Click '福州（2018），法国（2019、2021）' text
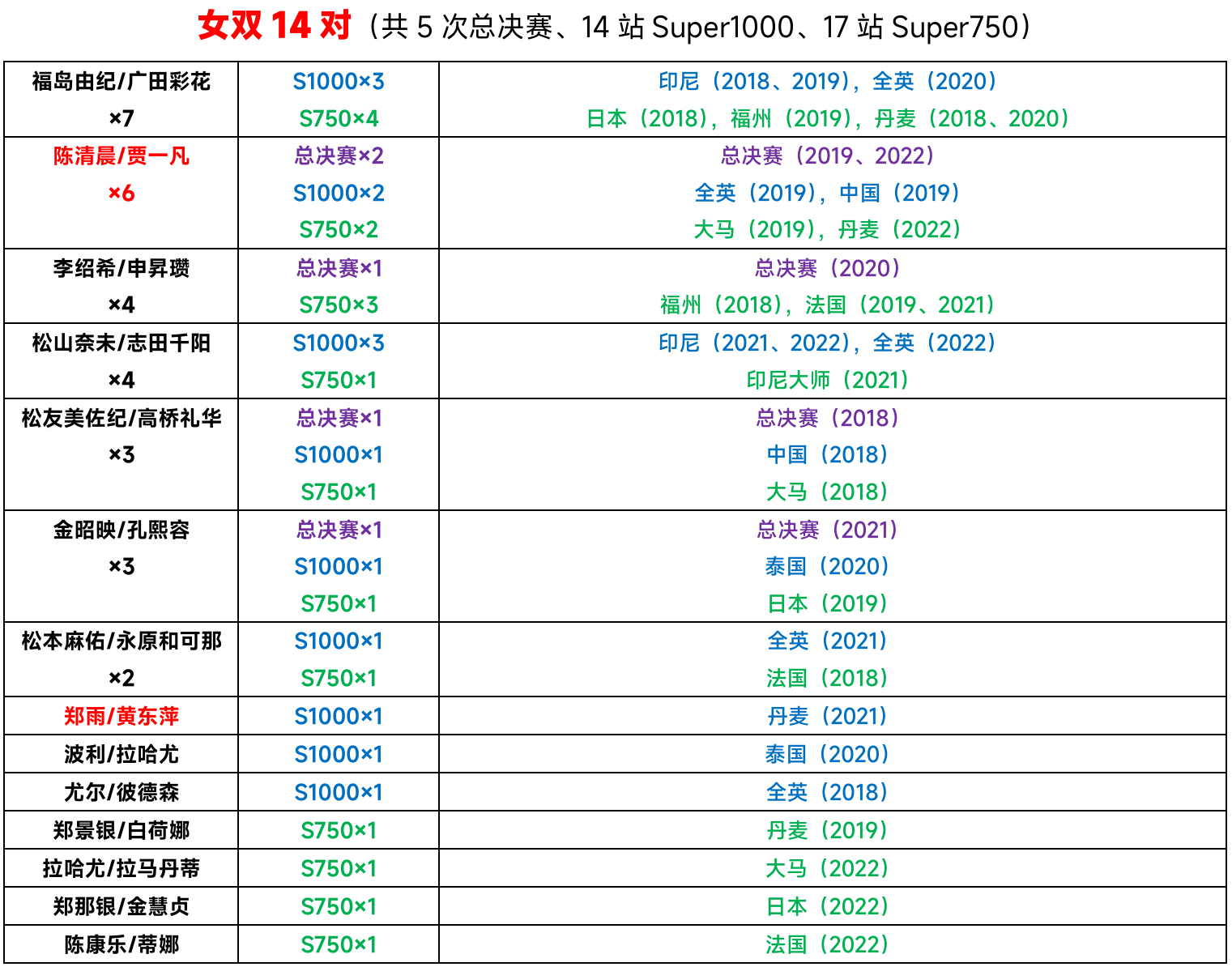The width and height of the screenshot is (1232, 967). click(828, 305)
